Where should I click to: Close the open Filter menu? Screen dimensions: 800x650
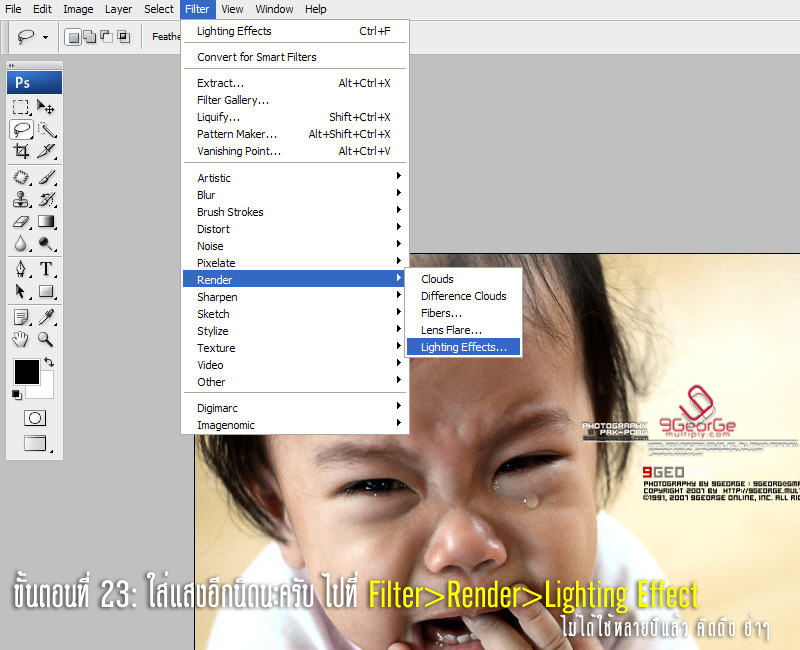pos(197,9)
